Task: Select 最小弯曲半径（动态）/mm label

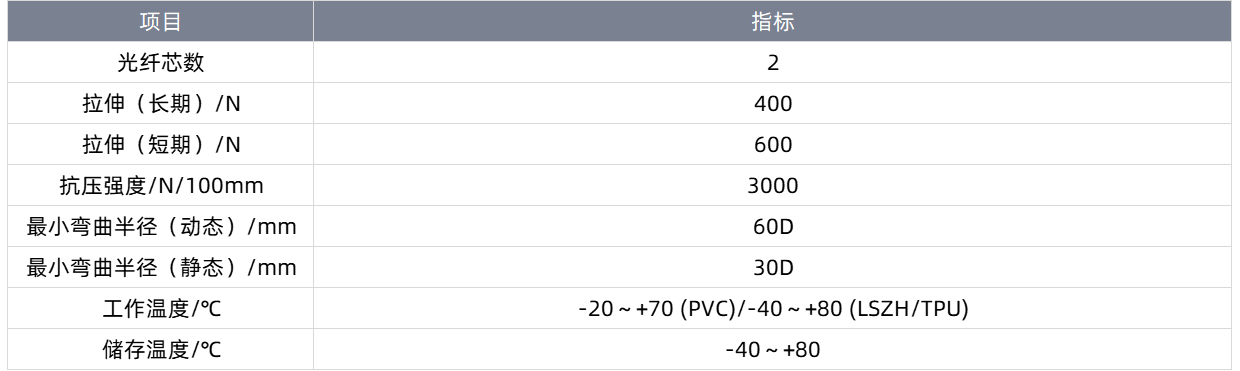Action: pos(161,226)
